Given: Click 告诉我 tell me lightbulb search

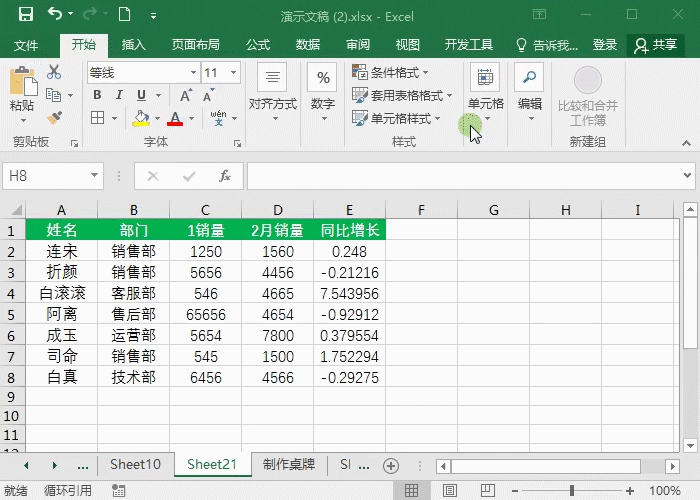Looking at the screenshot, I should pos(547,45).
